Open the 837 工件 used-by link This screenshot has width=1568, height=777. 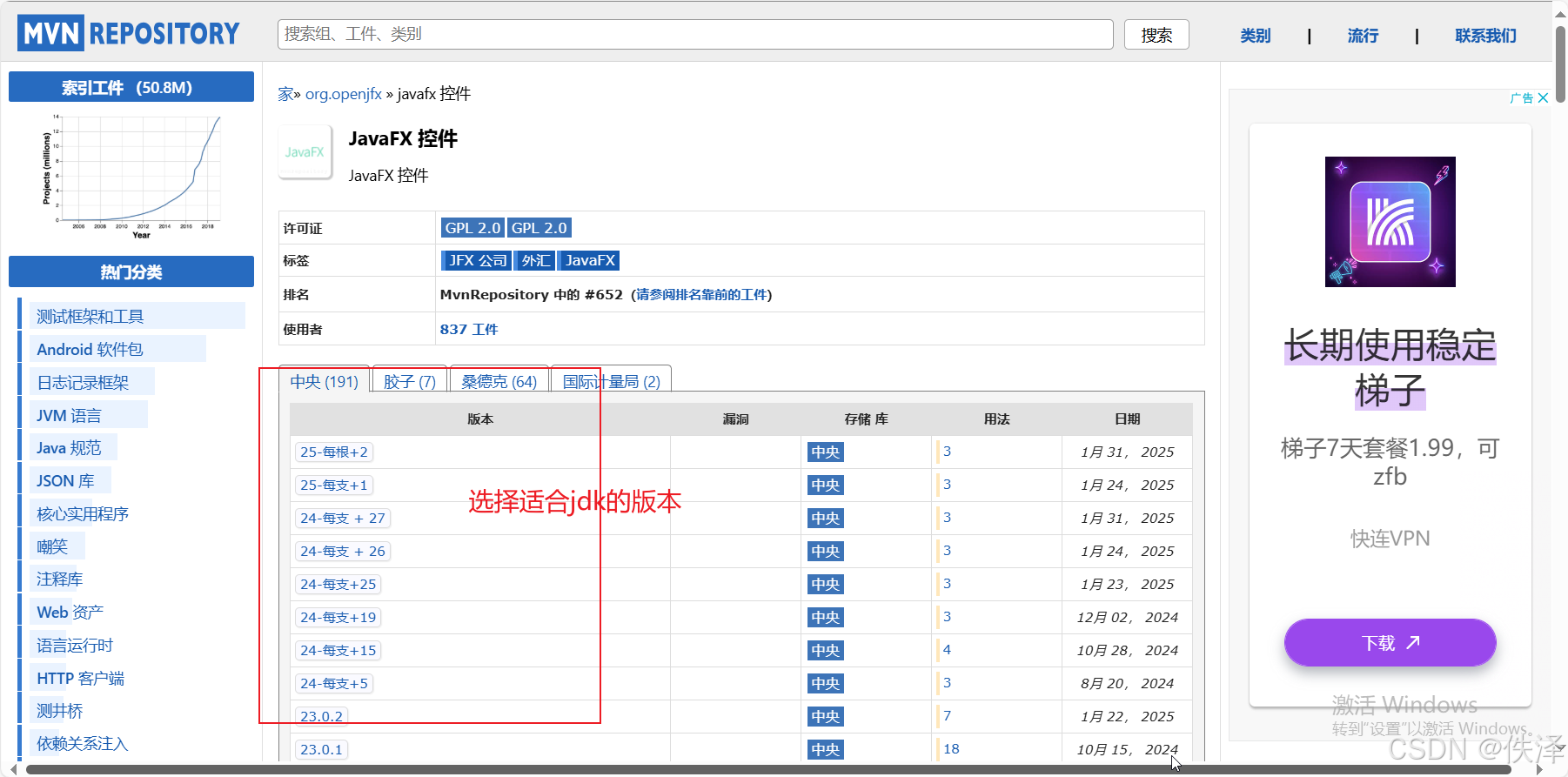[x=469, y=329]
